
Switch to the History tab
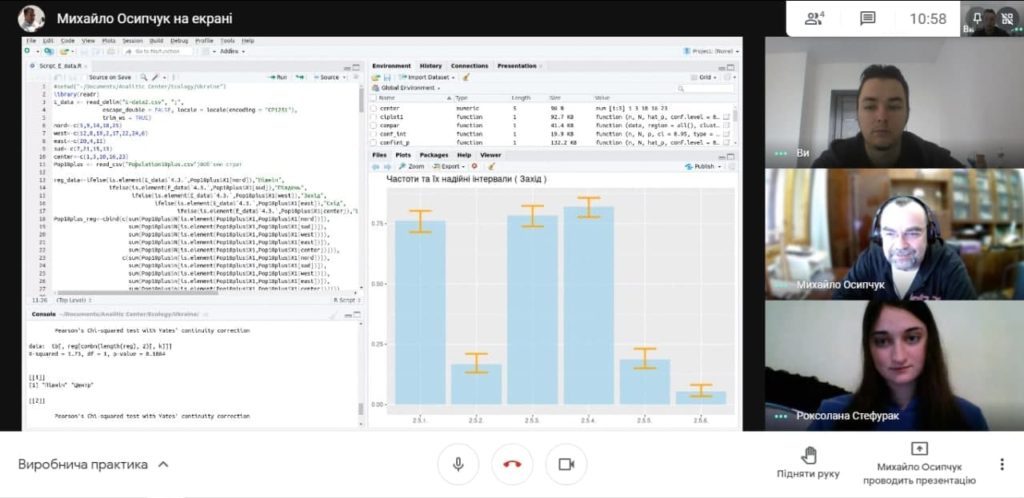pyautogui.click(x=430, y=66)
